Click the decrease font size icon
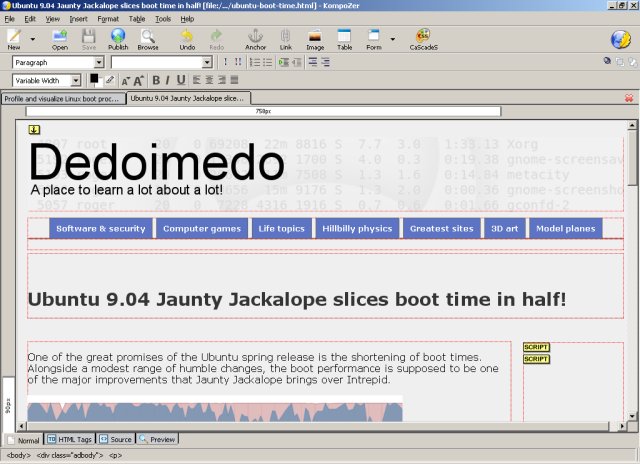The width and height of the screenshot is (640, 464). click(125, 81)
